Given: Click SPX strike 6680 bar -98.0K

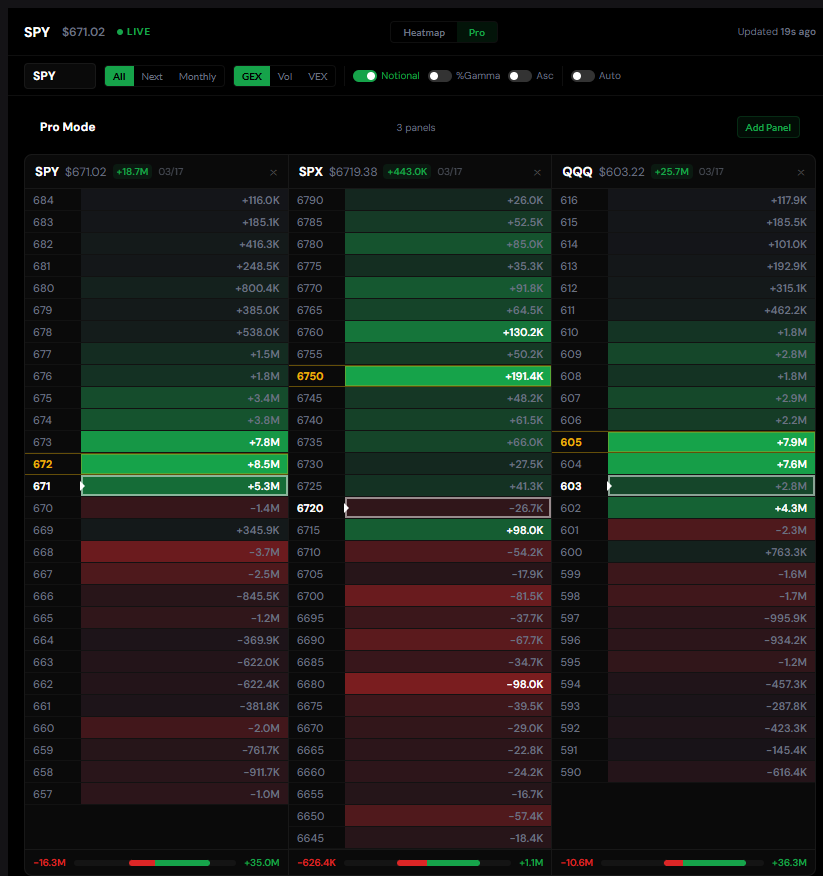Looking at the screenshot, I should pyautogui.click(x=448, y=684).
